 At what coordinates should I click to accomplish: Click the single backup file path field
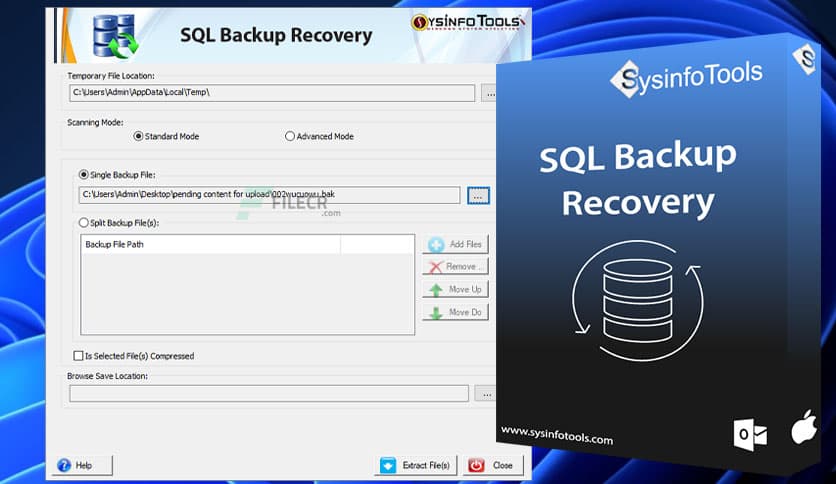[x=269, y=195]
